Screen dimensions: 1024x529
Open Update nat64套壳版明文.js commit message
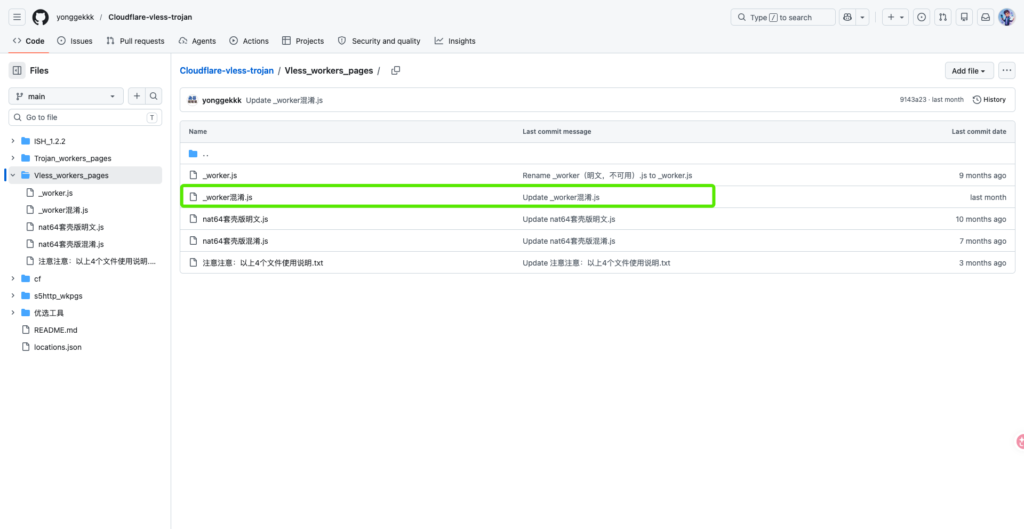pyautogui.click(x=569, y=219)
